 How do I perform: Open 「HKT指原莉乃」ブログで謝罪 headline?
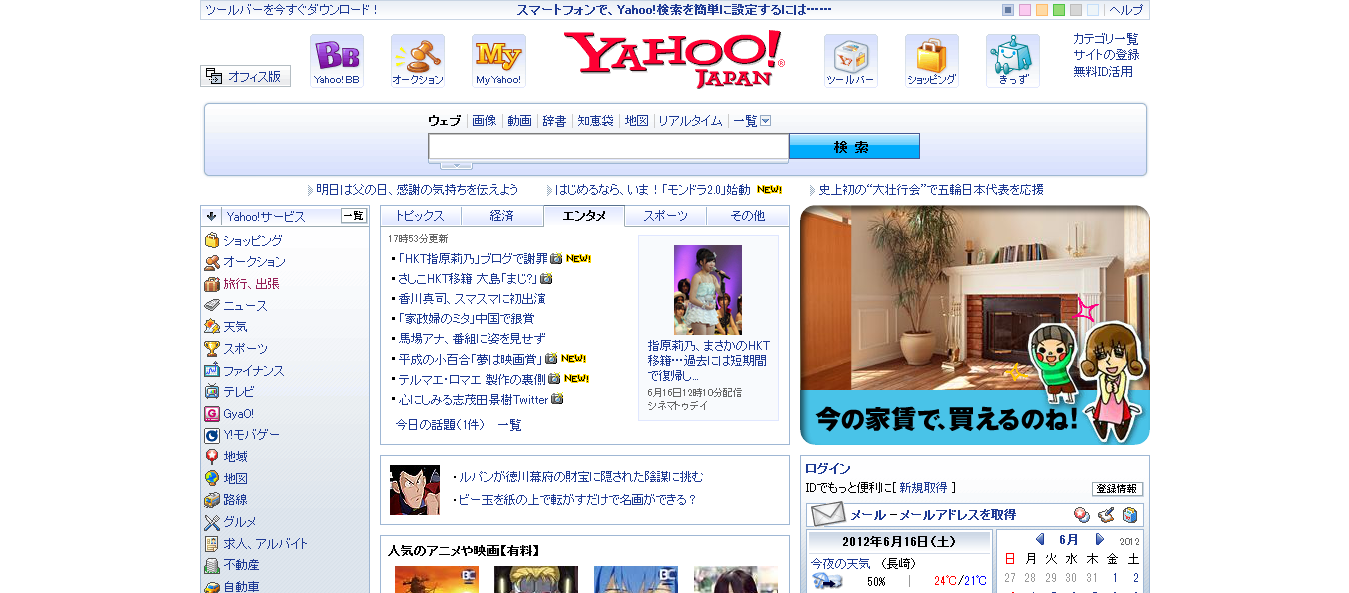coord(472,259)
